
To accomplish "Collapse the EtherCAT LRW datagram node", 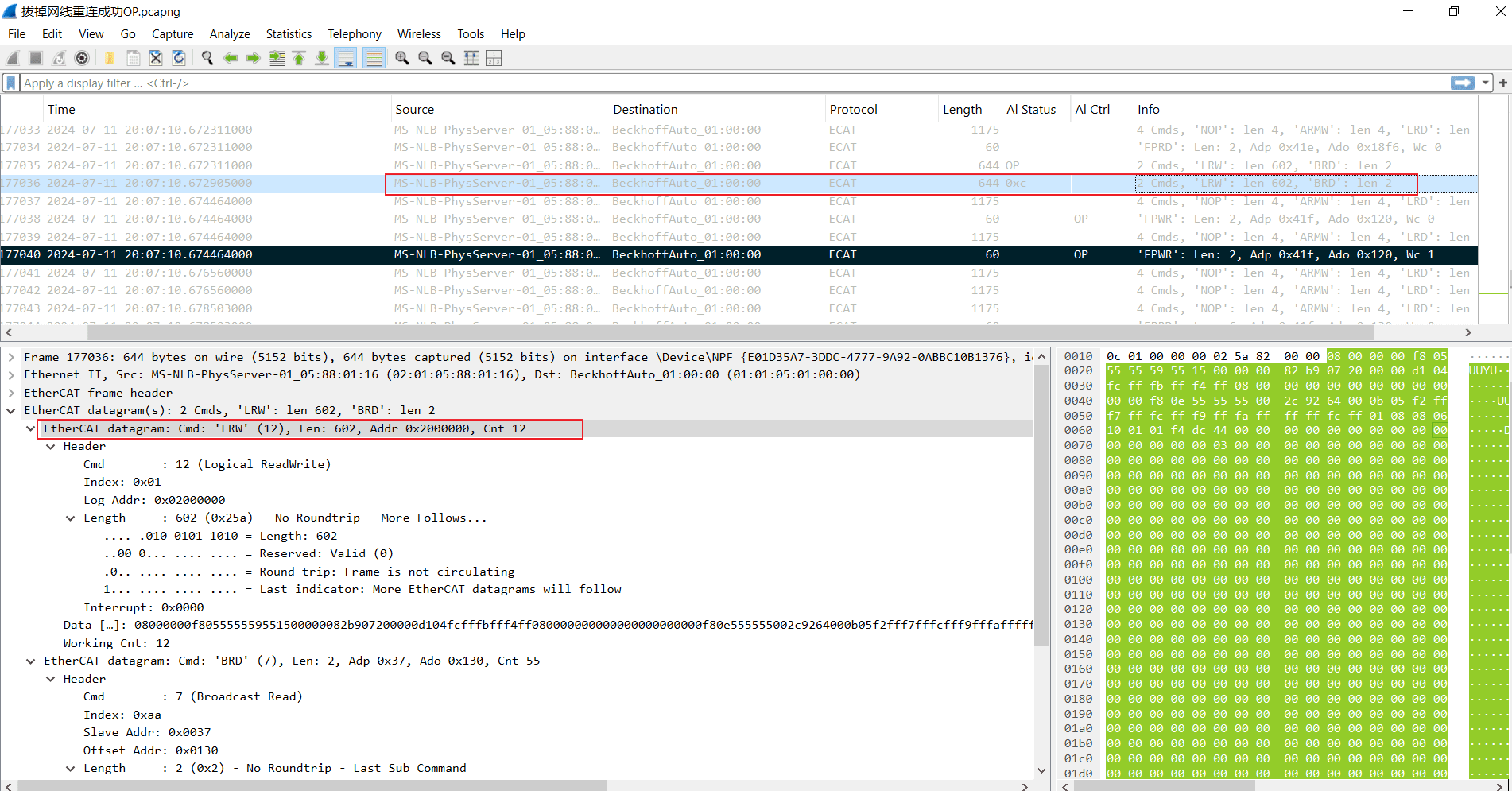I will point(31,428).
